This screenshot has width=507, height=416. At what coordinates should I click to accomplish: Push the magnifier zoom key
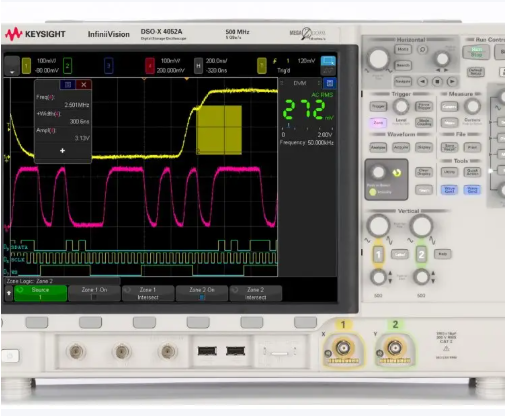[423, 50]
